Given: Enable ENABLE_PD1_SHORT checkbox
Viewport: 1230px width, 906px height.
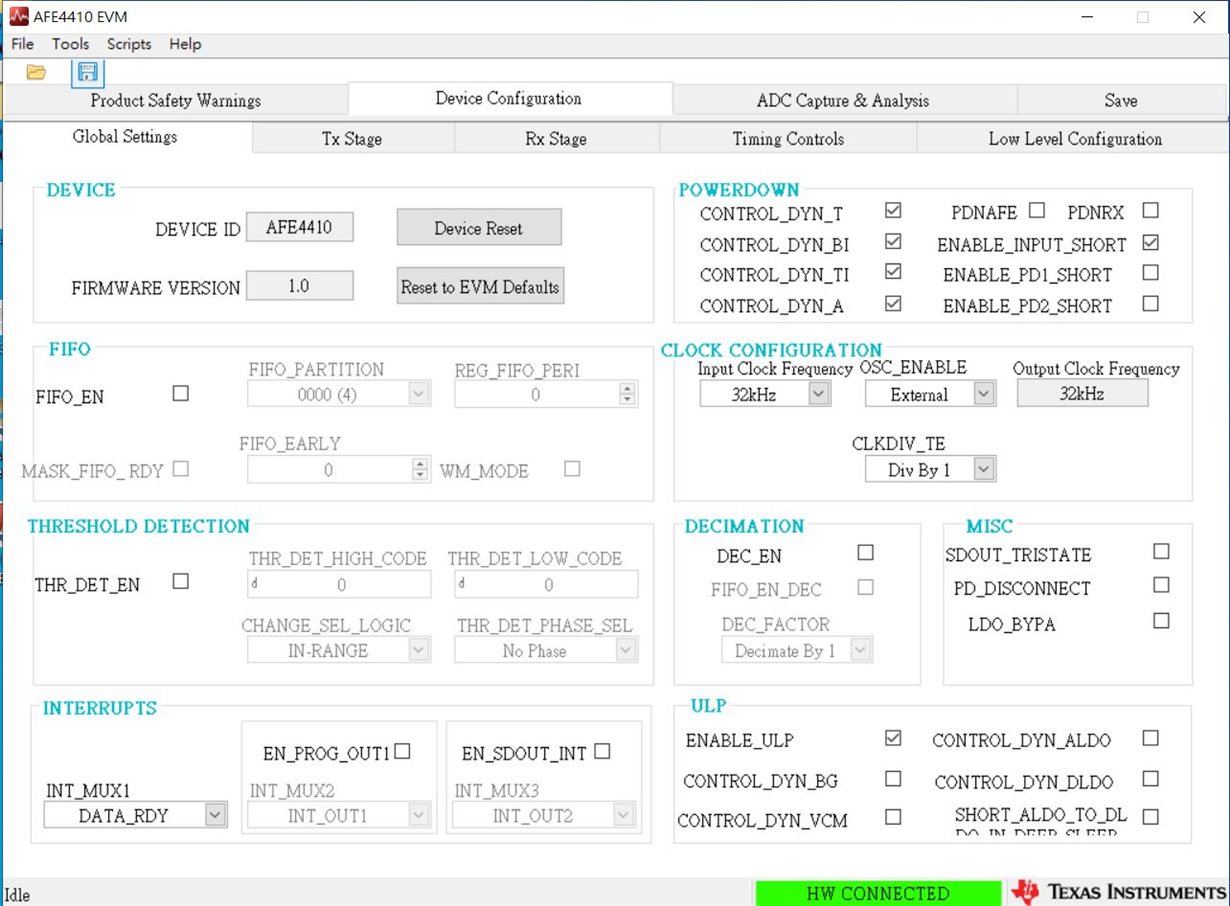Looking at the screenshot, I should [x=1151, y=272].
